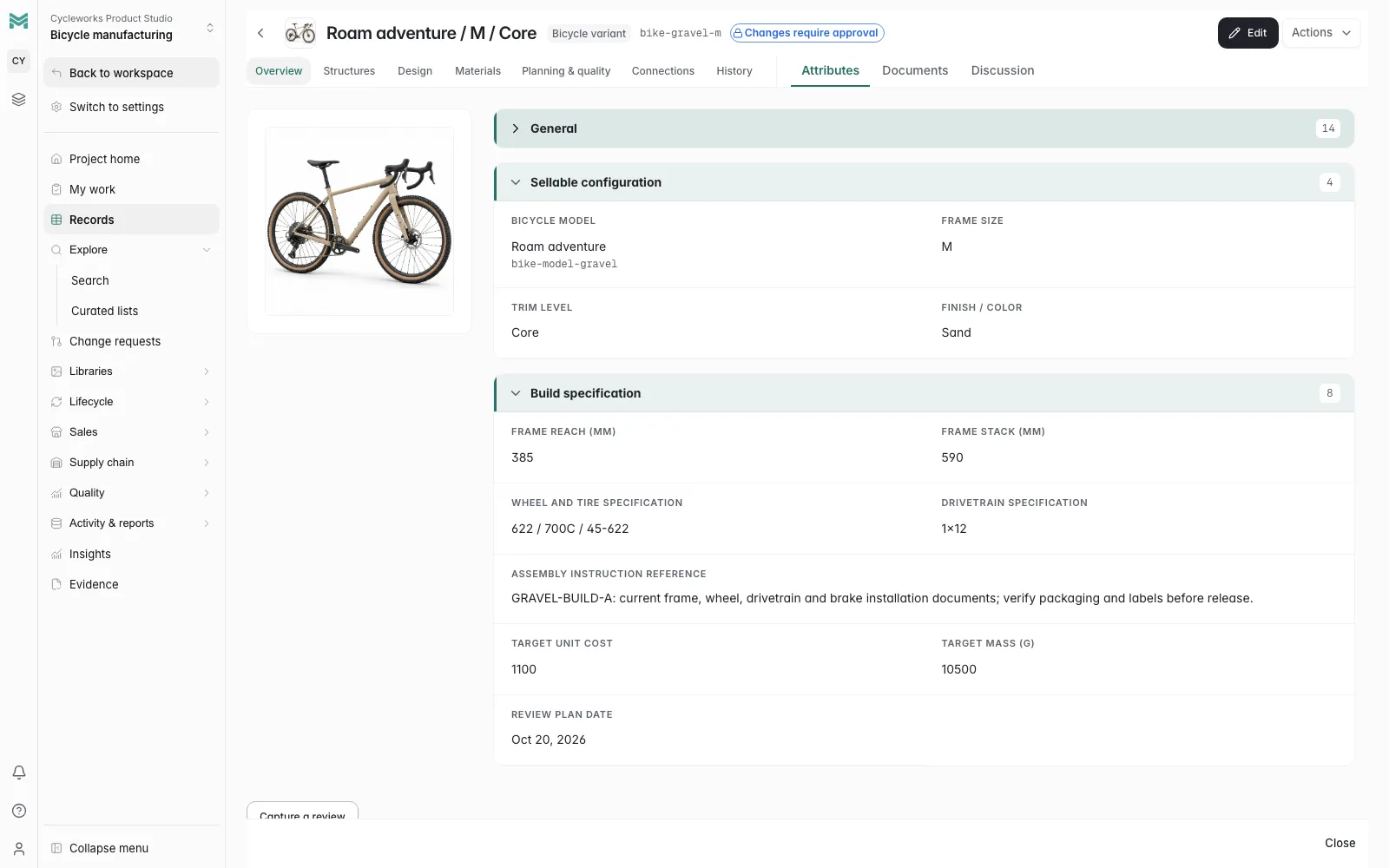Open the Actions dropdown
The image size is (1389, 868).
pyautogui.click(x=1321, y=33)
